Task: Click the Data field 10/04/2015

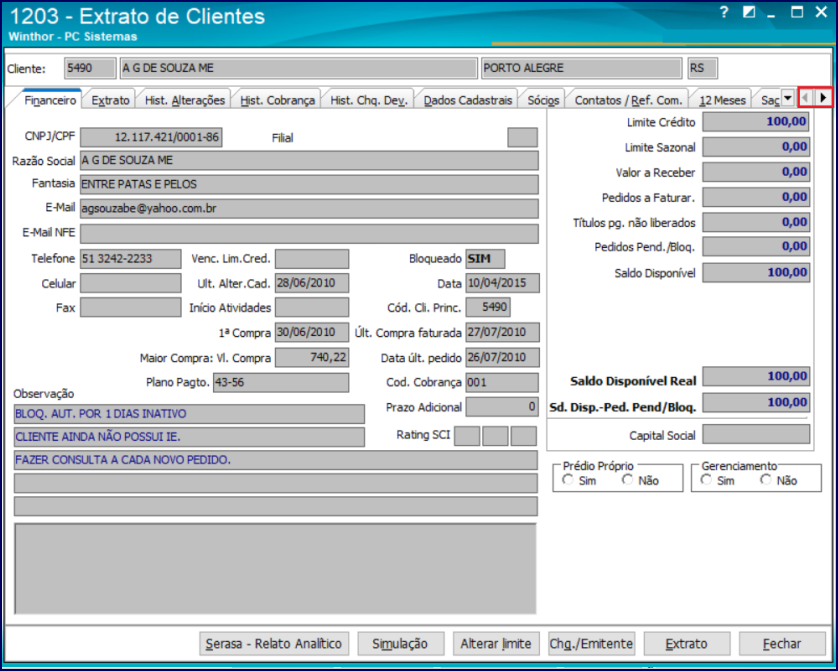Action: click(x=502, y=283)
